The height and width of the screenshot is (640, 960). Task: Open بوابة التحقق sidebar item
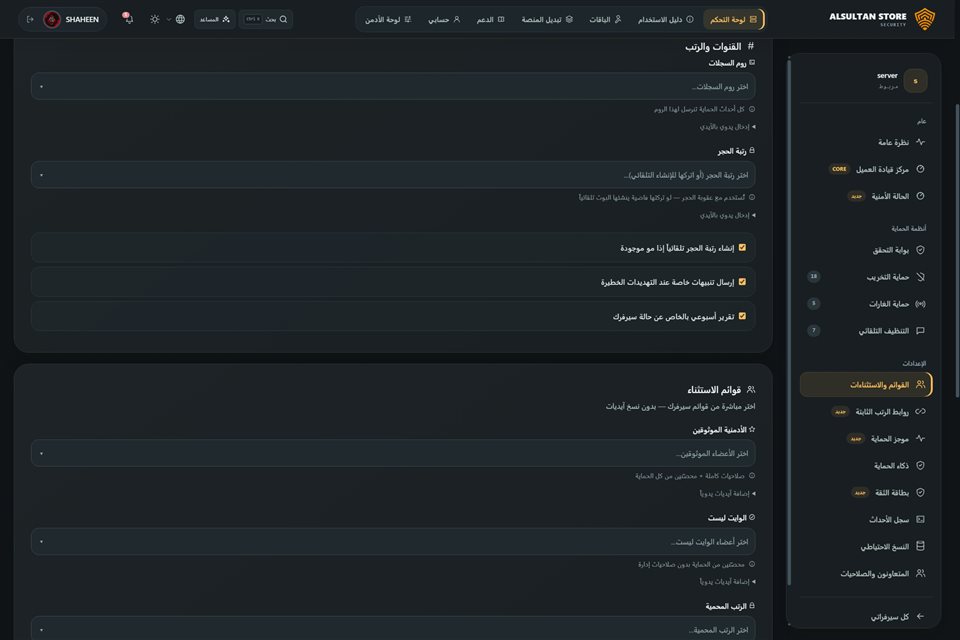865,250
